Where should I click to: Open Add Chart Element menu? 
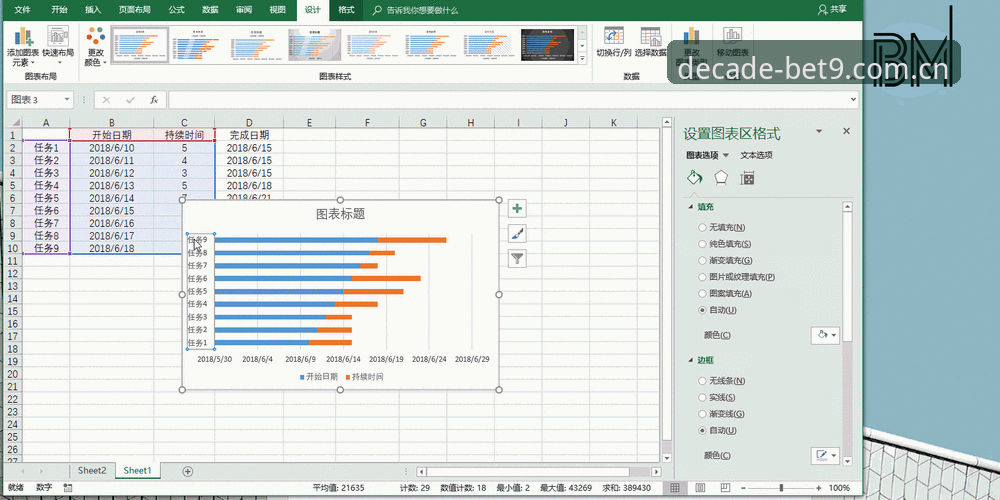[x=24, y=47]
